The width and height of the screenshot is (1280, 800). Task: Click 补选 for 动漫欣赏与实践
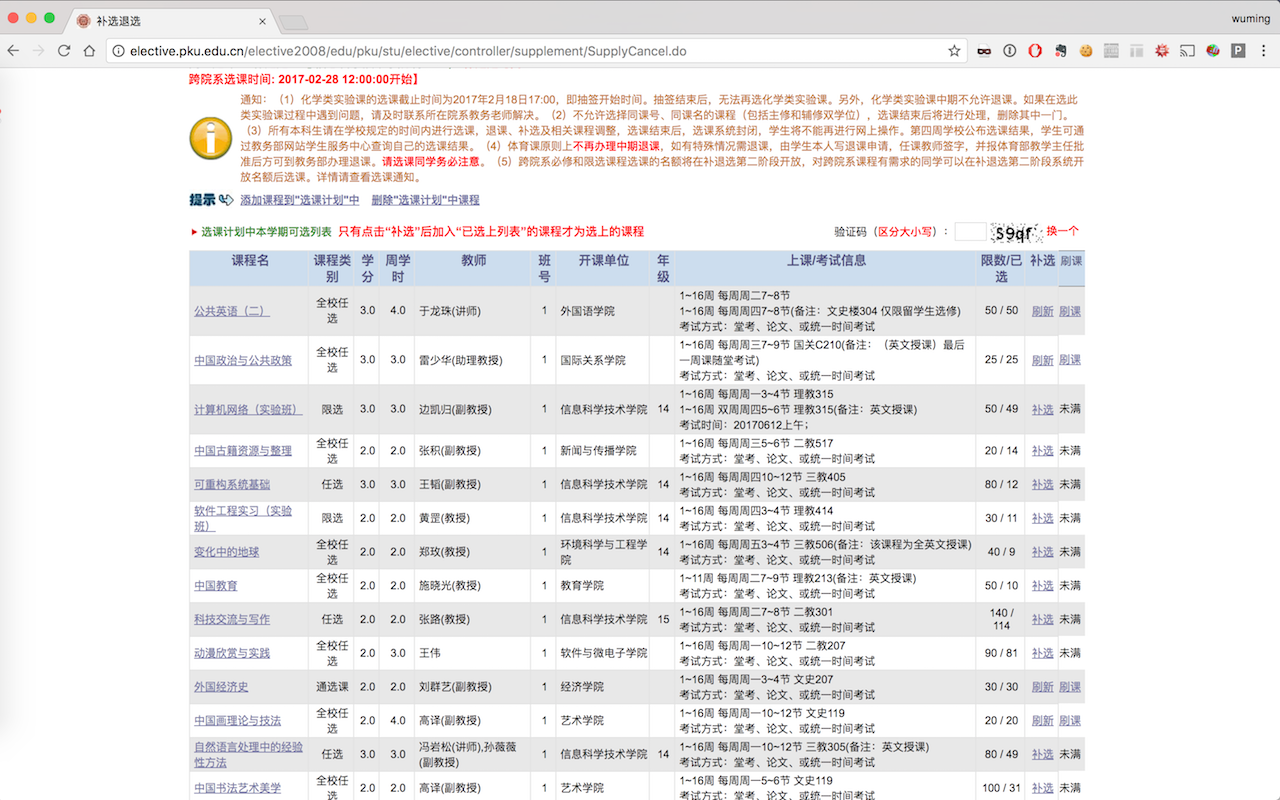coord(1042,653)
